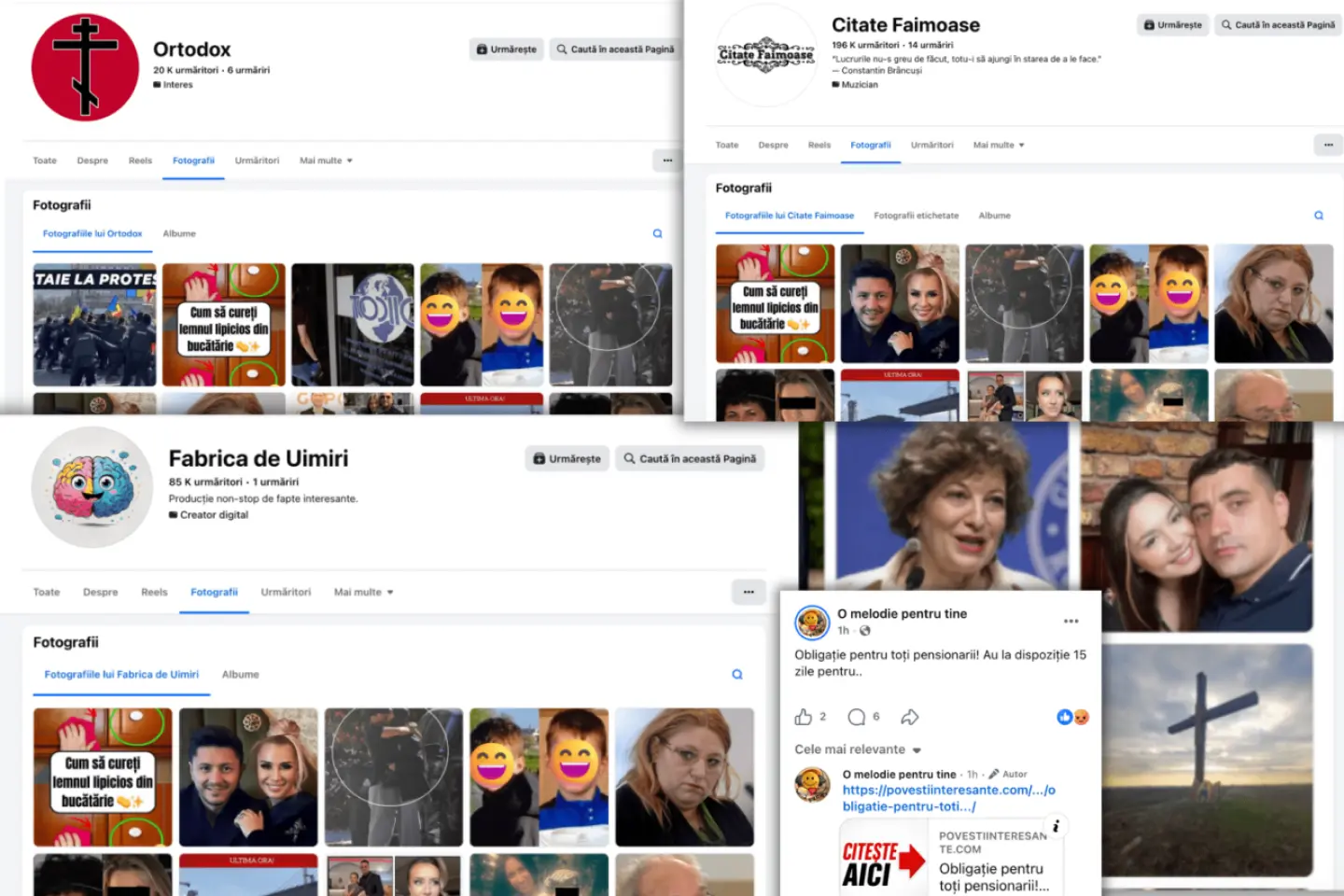Click Caută în această Pagină on Citate Faimoase
Image resolution: width=1344 pixels, height=896 pixels.
[1278, 25]
